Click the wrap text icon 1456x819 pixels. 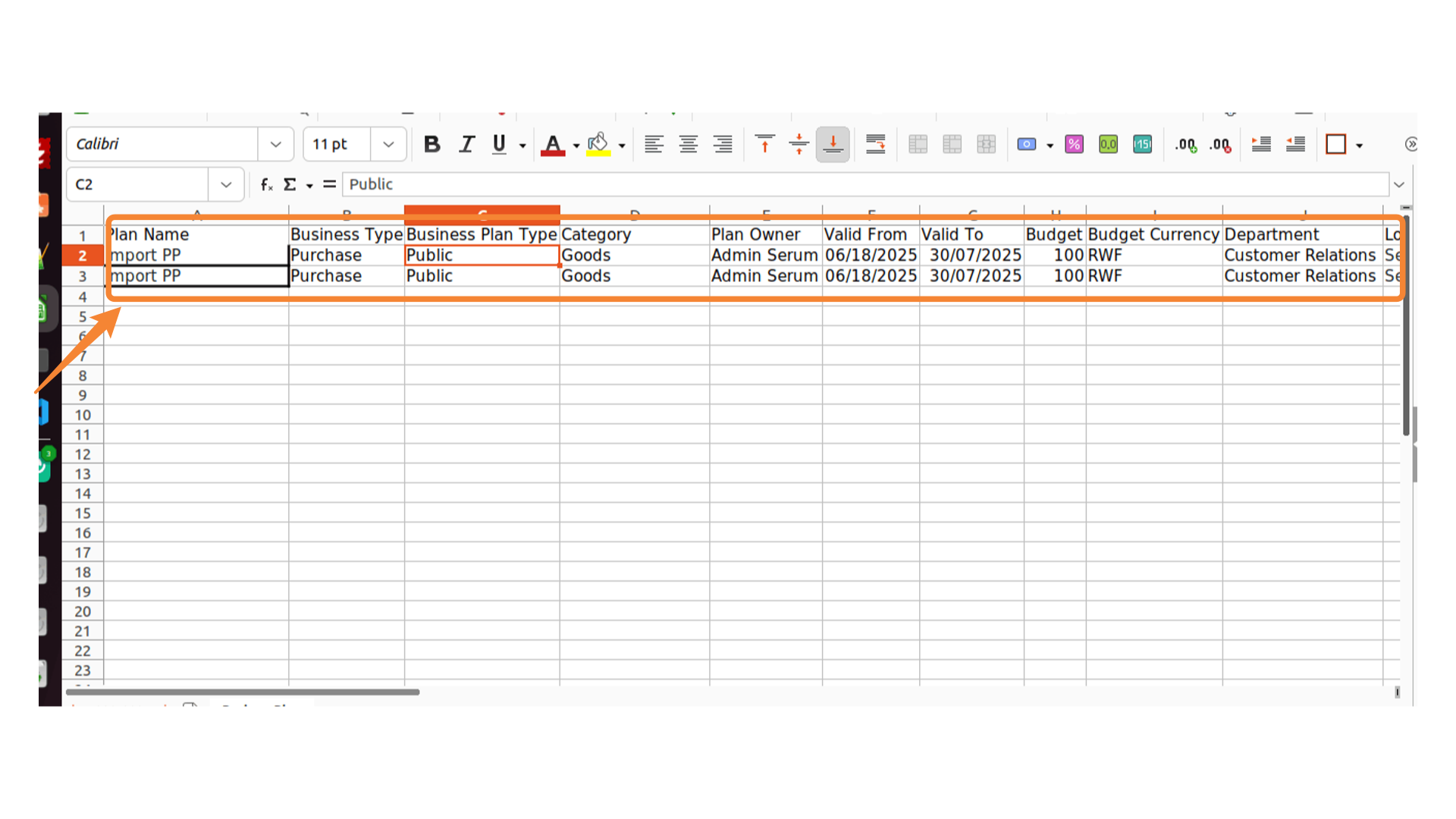point(875,144)
